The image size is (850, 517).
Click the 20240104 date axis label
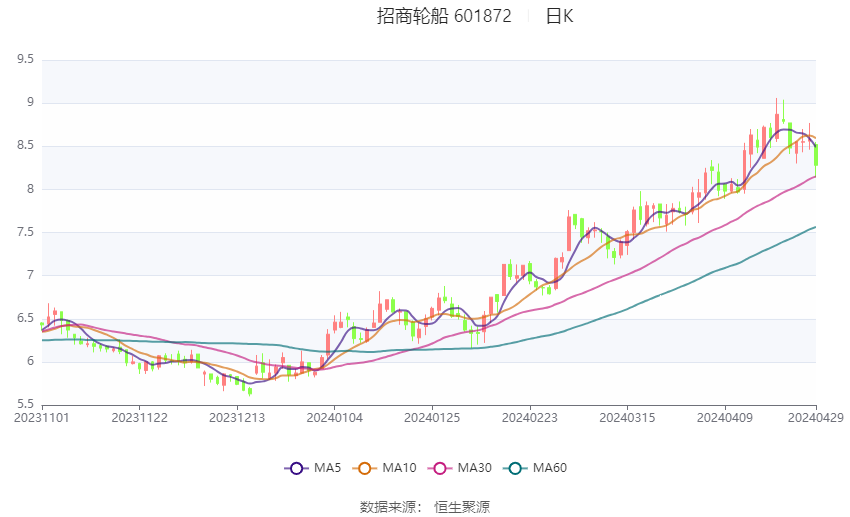334,418
